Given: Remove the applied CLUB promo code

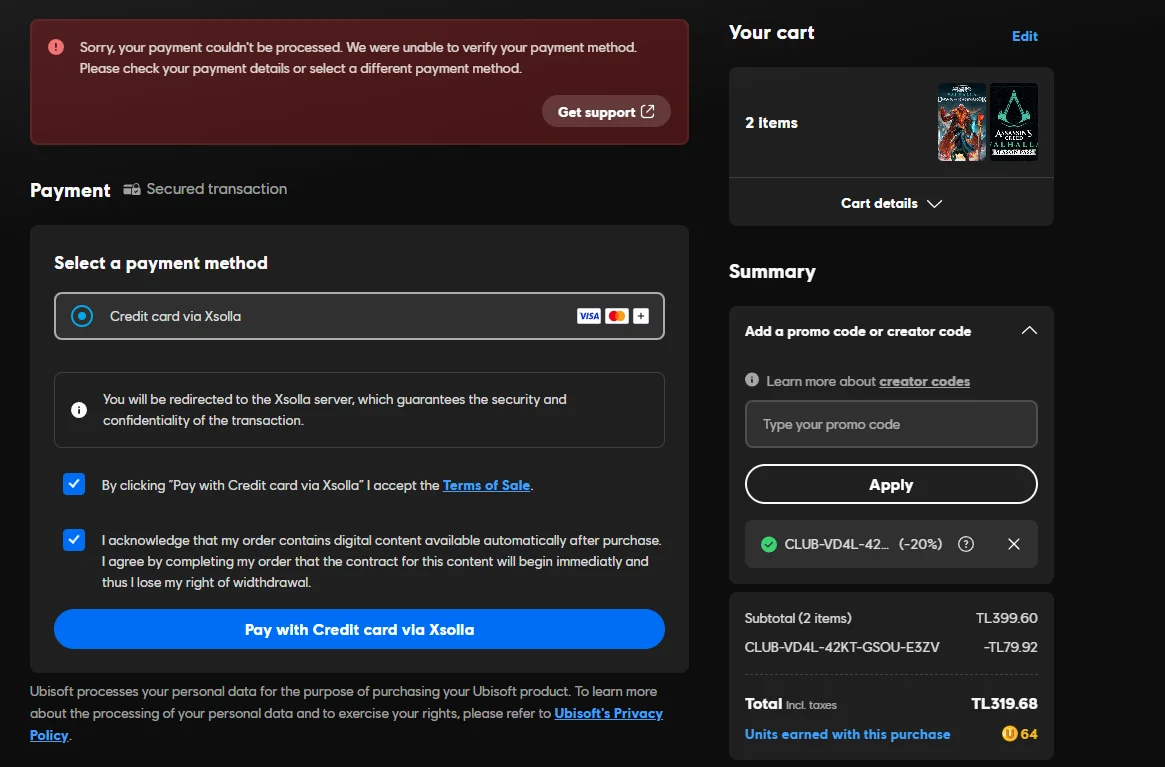Looking at the screenshot, I should coord(1014,544).
